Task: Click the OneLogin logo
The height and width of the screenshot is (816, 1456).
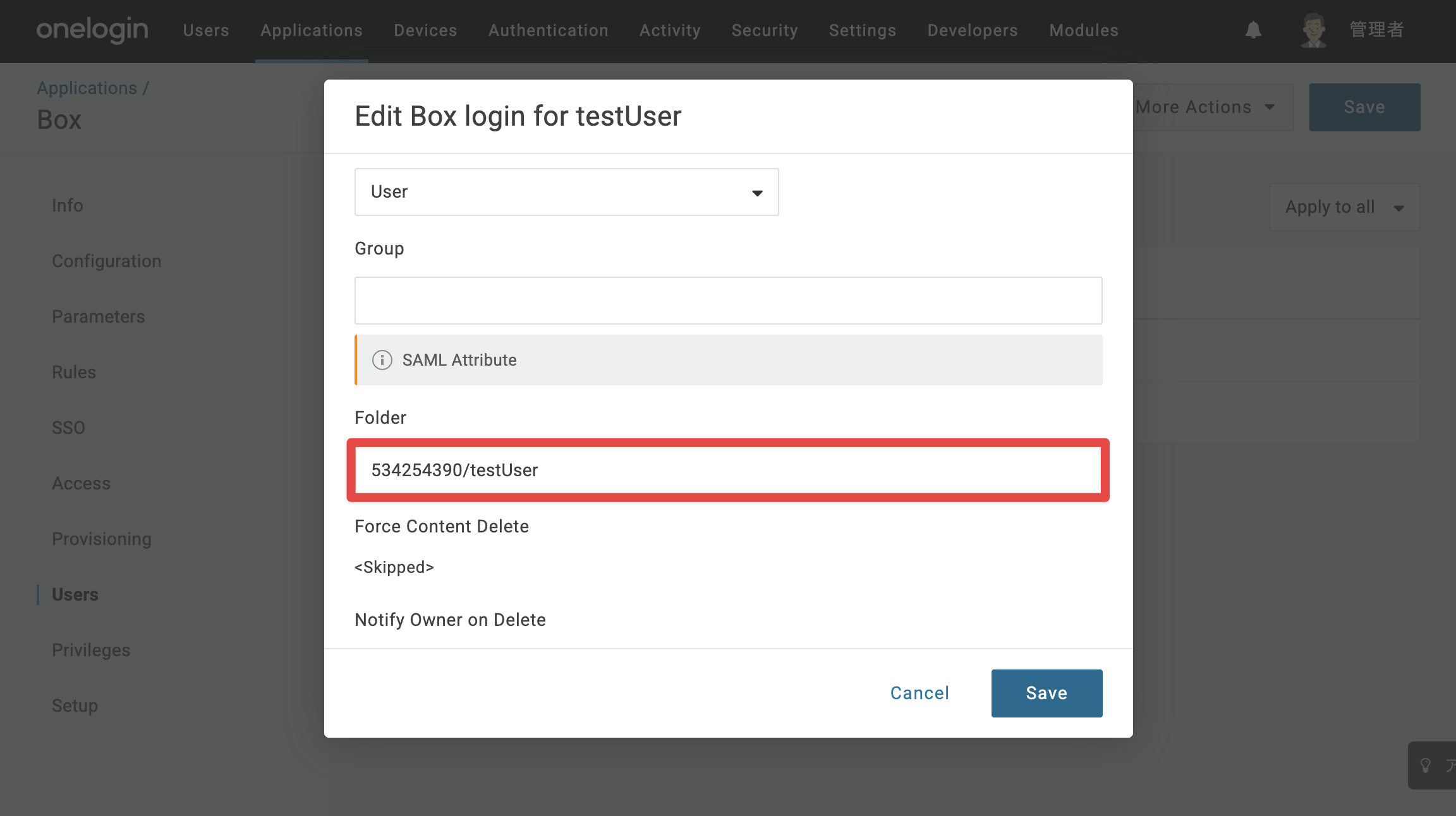Action: pos(92,30)
